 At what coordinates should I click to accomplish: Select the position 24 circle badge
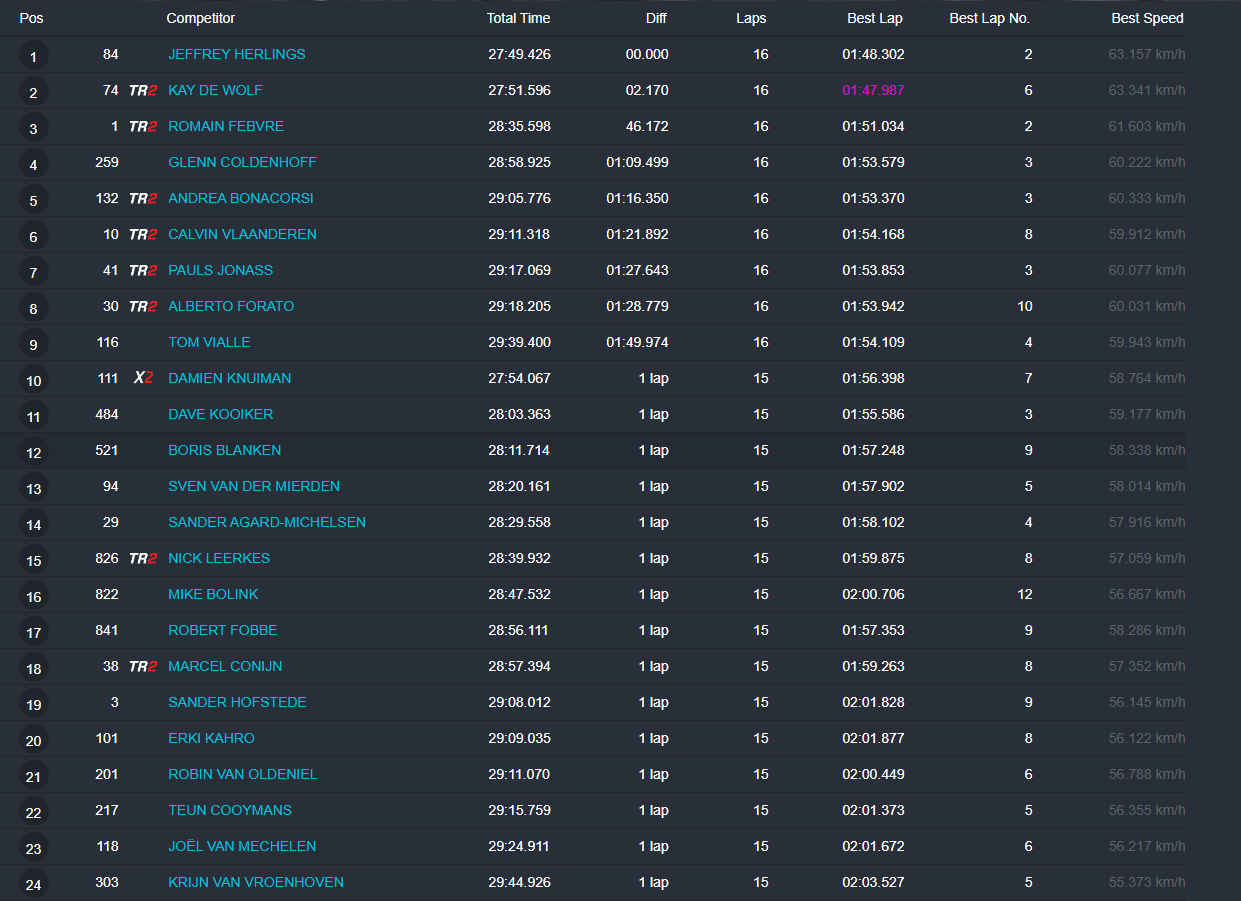33,884
